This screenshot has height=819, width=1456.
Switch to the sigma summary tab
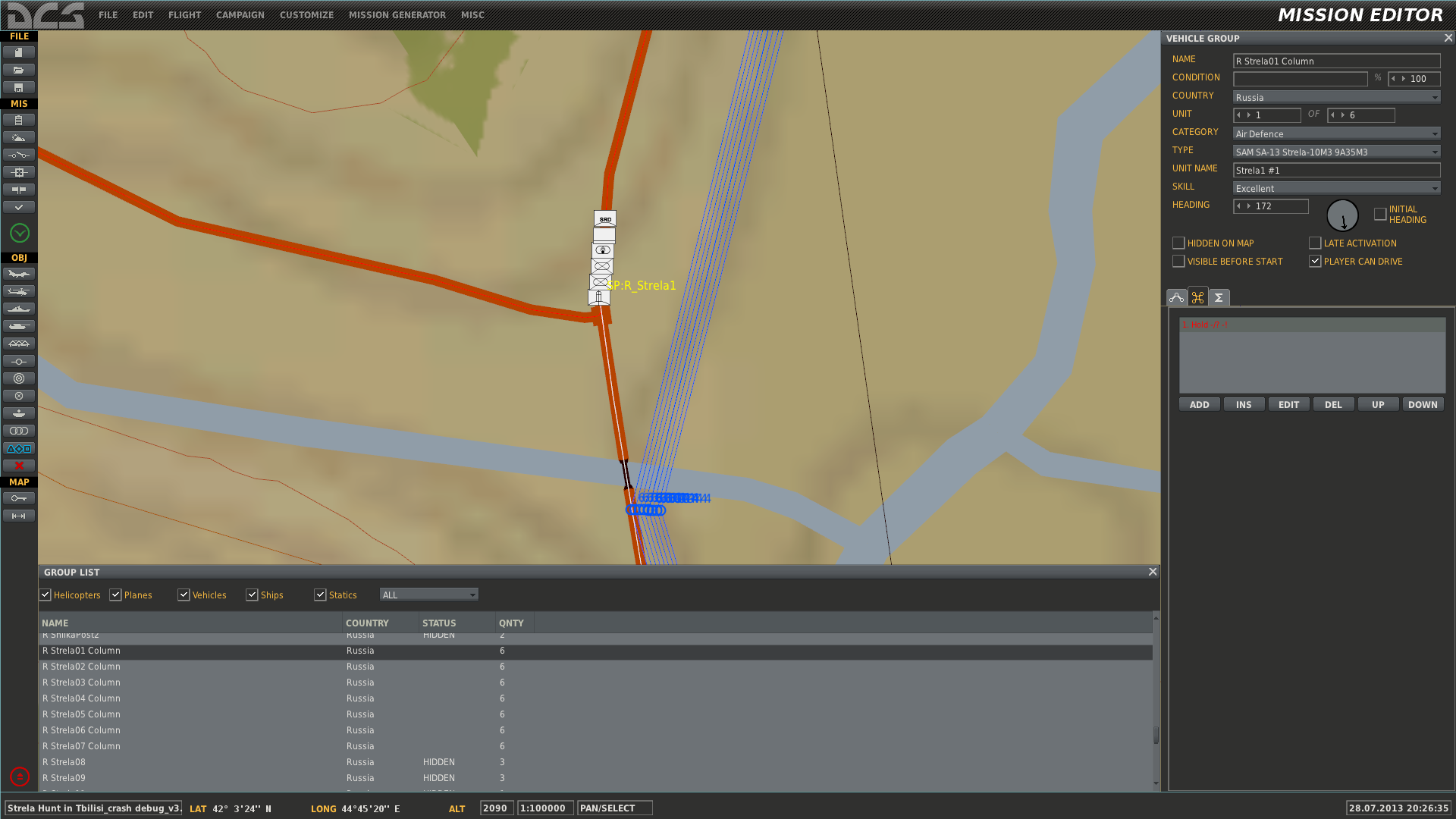point(1219,297)
